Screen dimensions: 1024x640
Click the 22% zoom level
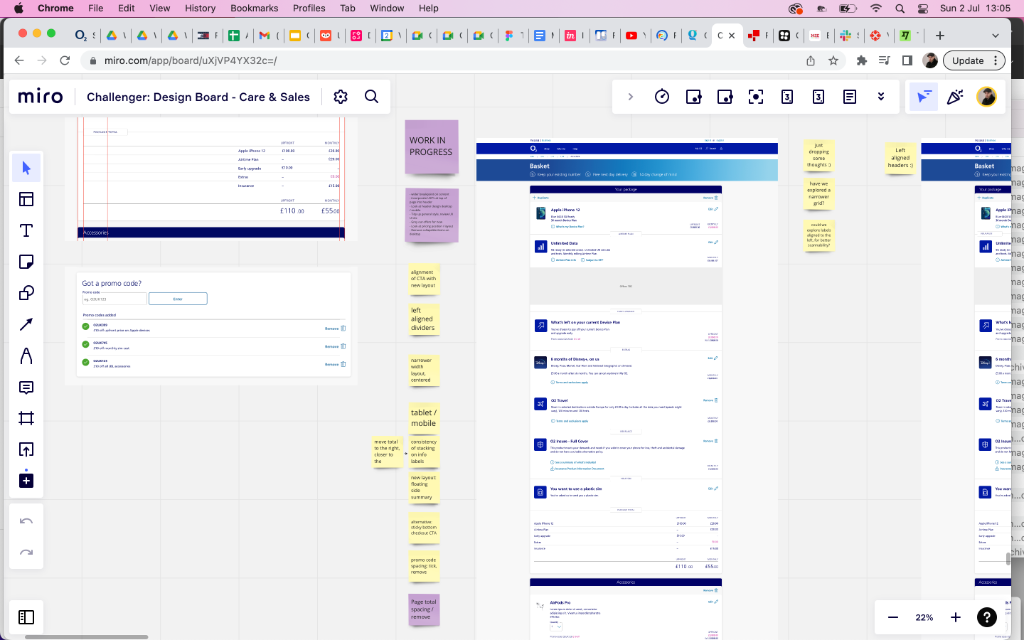(924, 617)
